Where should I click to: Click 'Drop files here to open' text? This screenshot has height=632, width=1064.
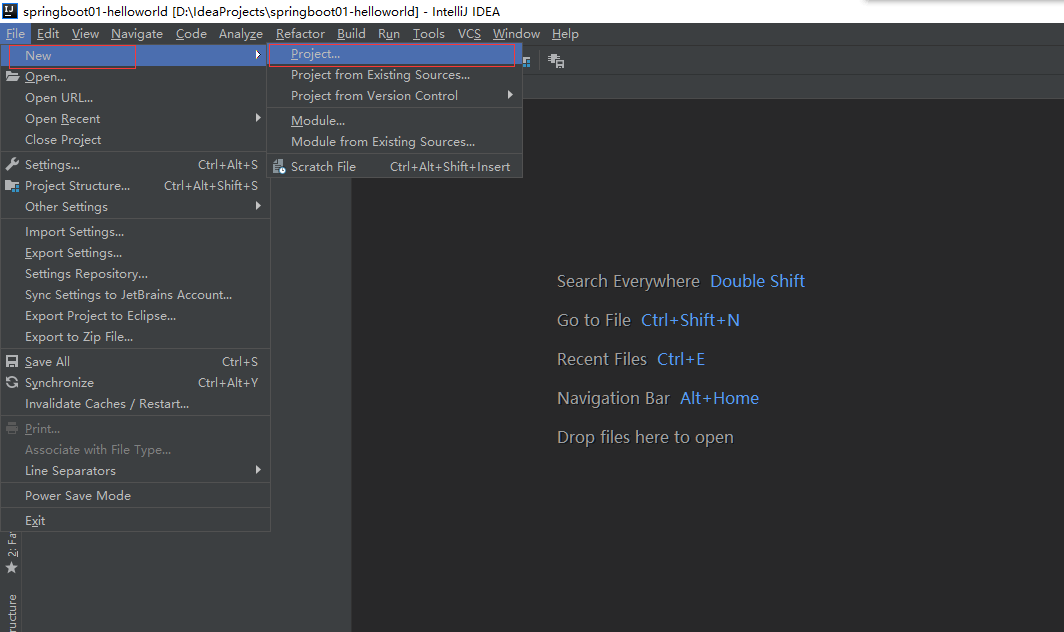645,438
